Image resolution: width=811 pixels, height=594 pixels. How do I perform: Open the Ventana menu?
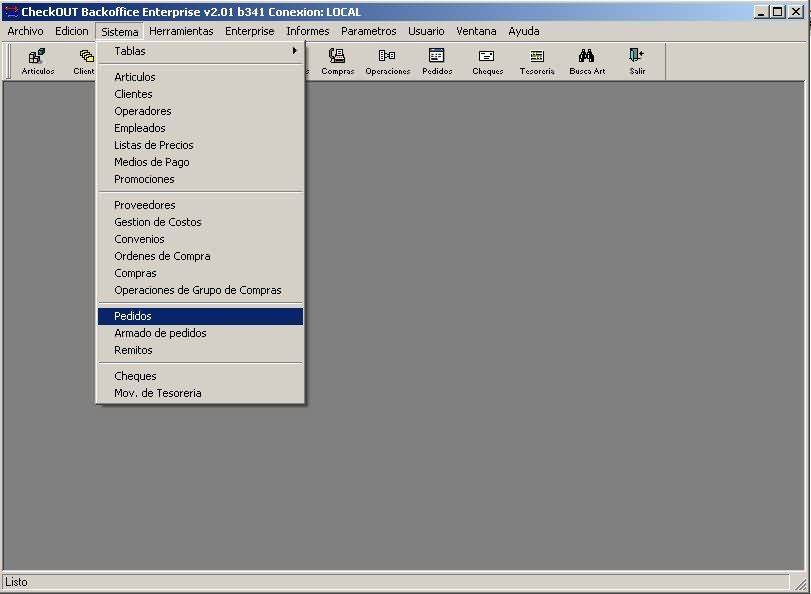click(x=476, y=31)
